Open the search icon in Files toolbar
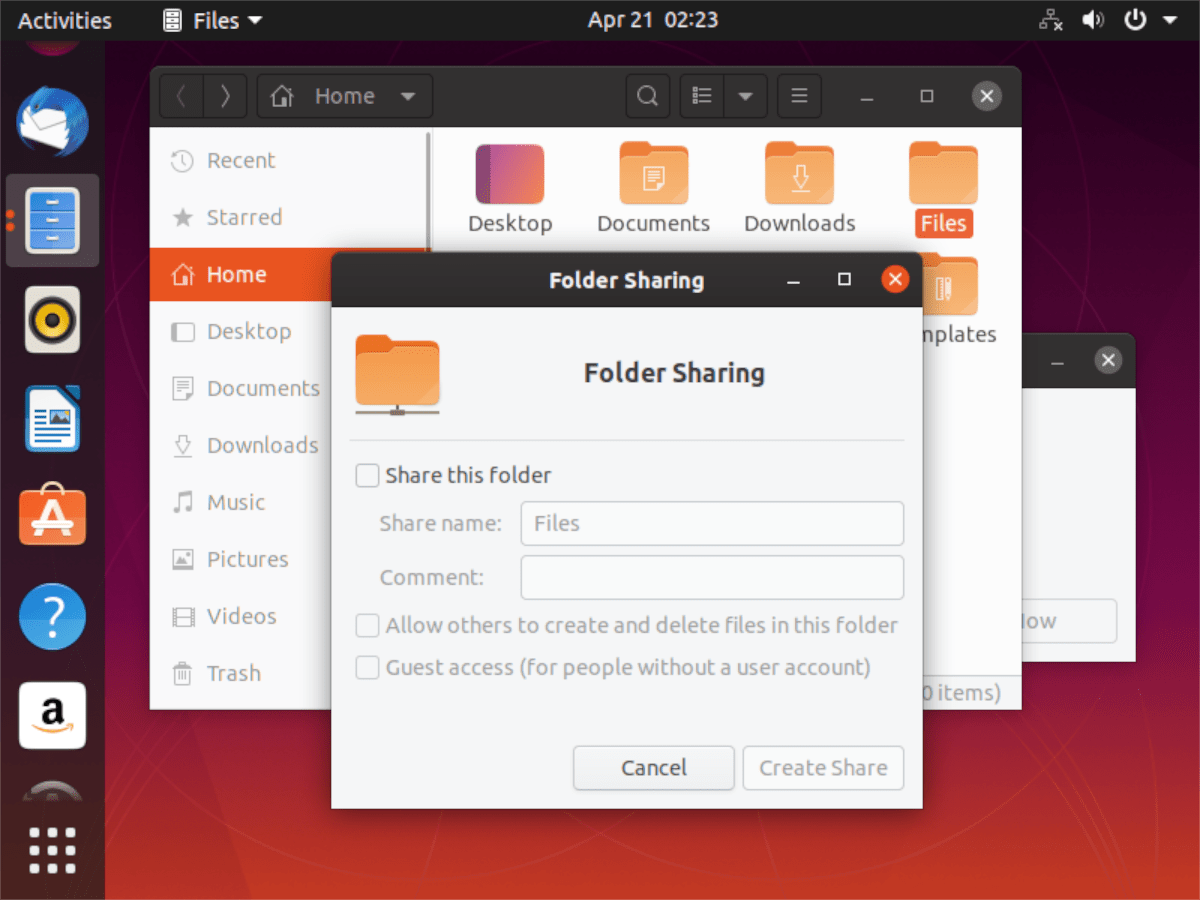 click(x=647, y=96)
